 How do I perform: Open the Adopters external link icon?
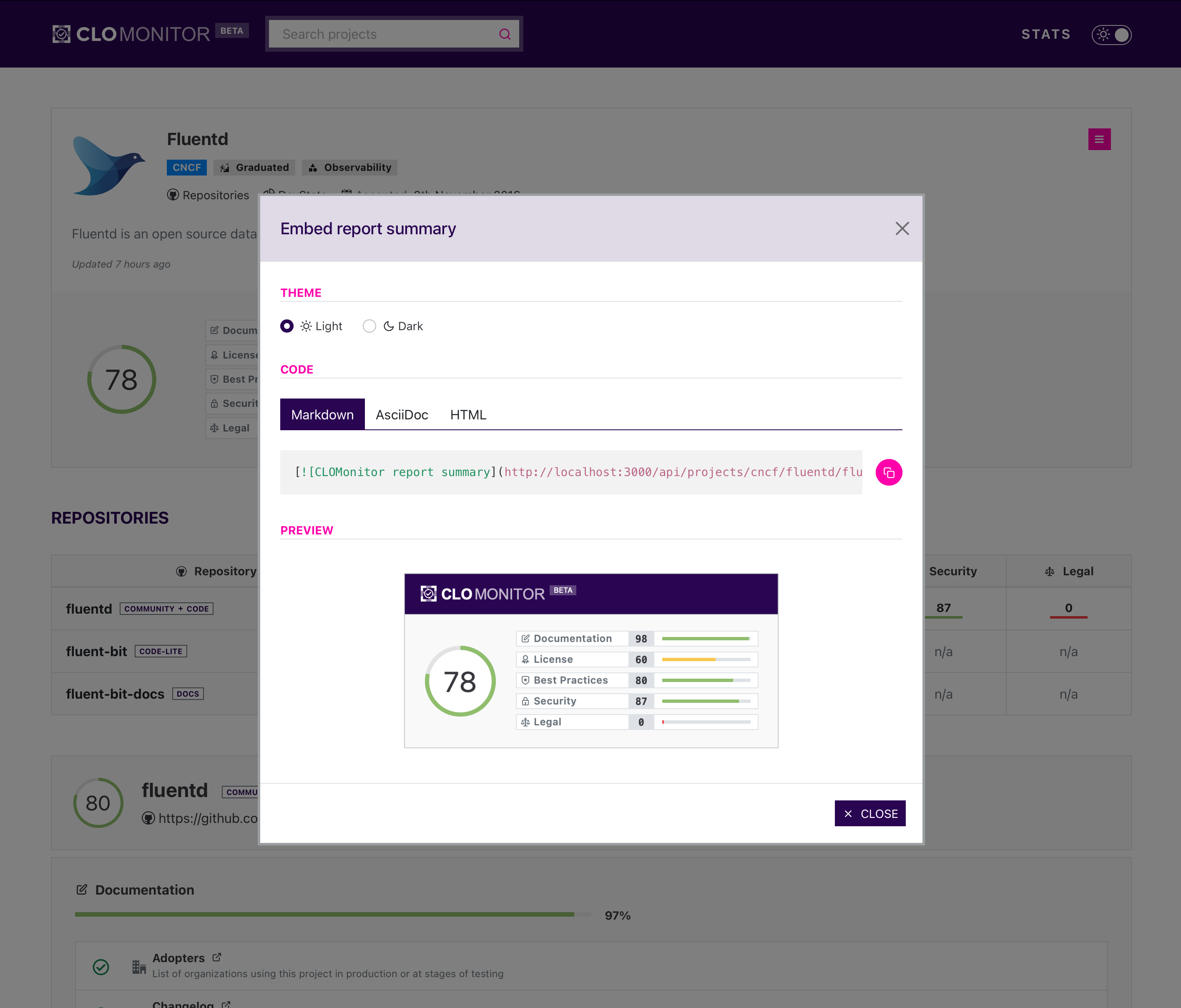click(216, 957)
